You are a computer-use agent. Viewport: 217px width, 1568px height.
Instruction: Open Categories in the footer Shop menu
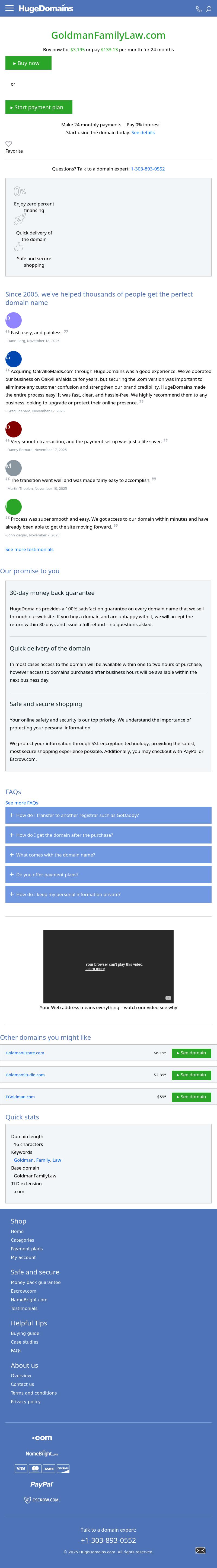pyautogui.click(x=23, y=1240)
